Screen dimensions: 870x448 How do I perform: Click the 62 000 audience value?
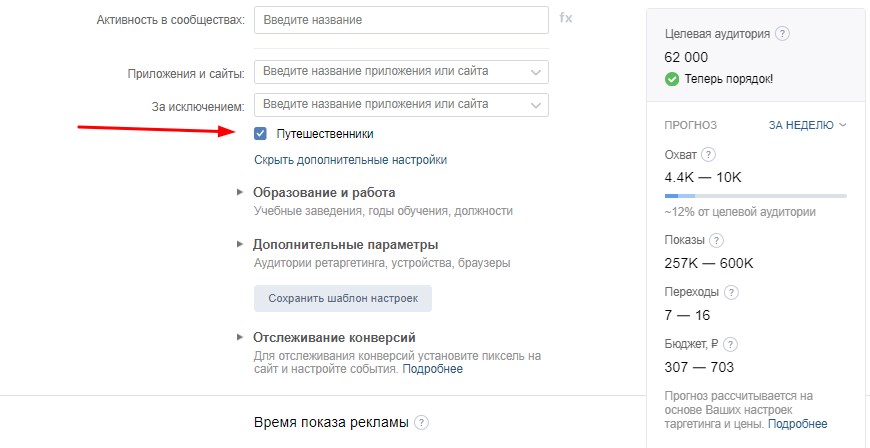coord(686,57)
